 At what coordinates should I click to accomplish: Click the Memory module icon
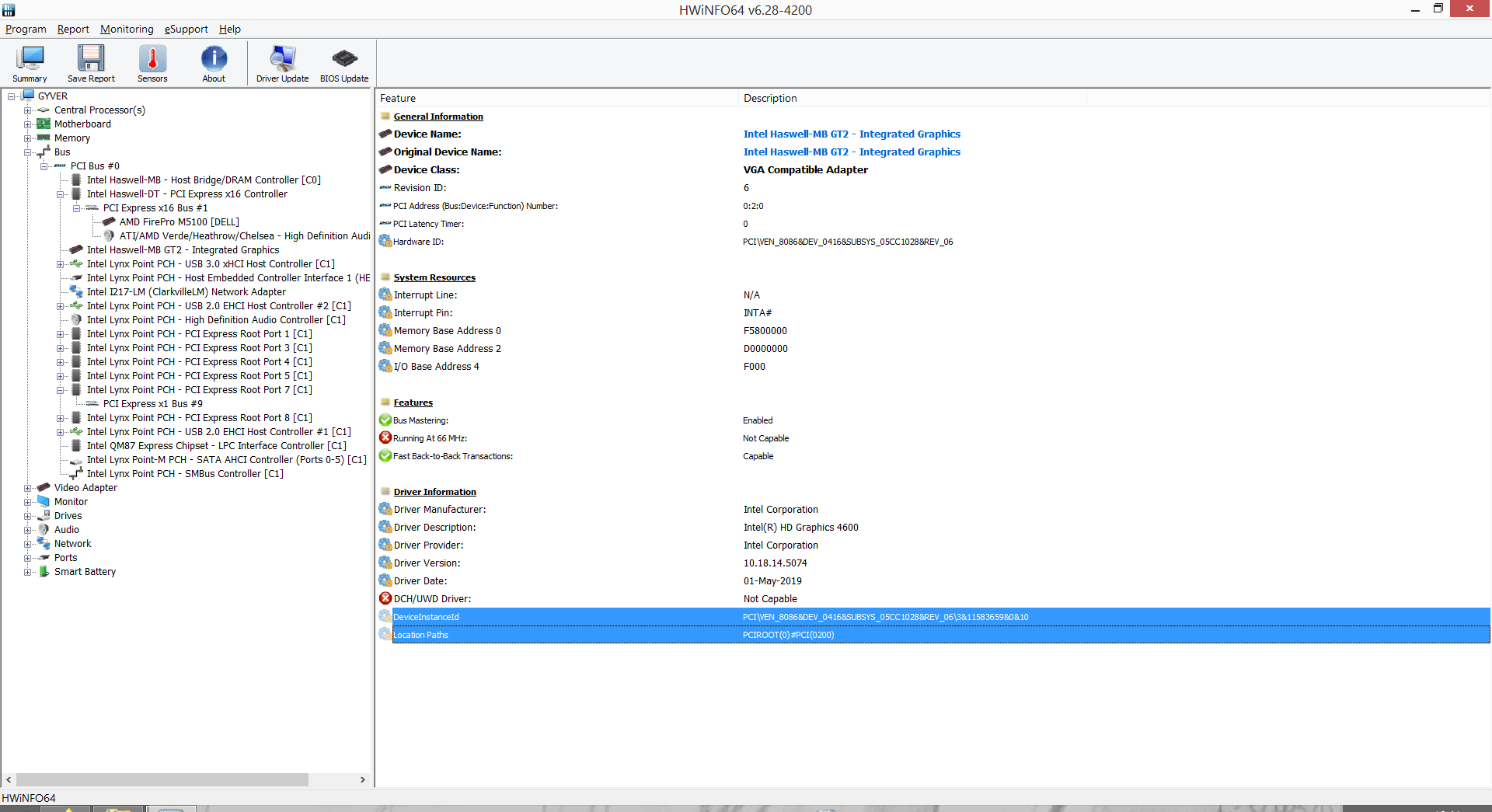(44, 138)
